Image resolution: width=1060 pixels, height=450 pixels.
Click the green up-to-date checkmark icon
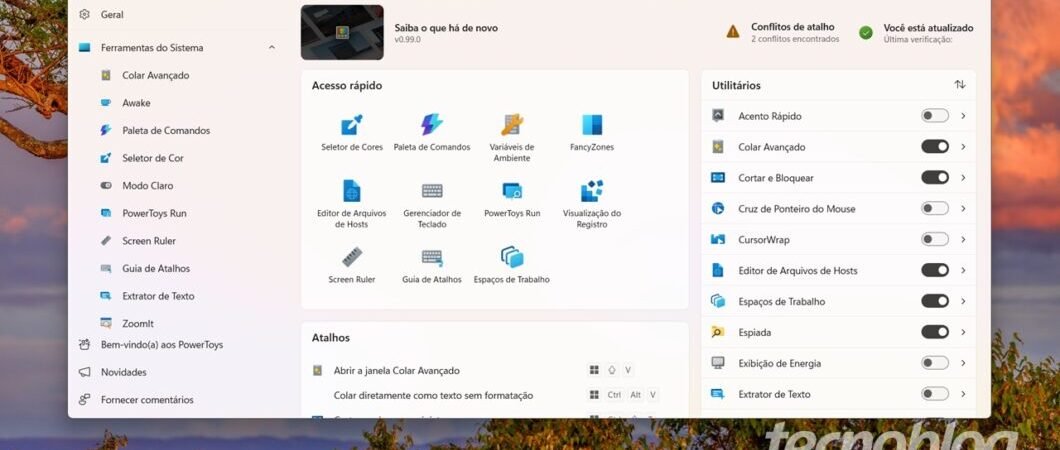pyautogui.click(x=866, y=32)
